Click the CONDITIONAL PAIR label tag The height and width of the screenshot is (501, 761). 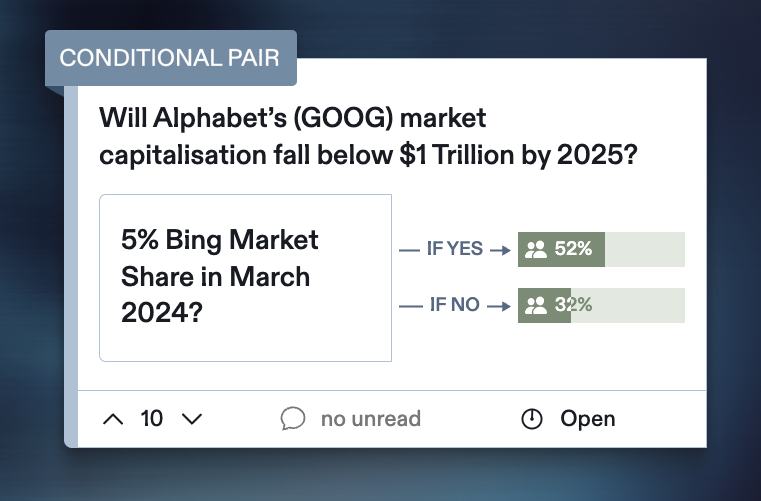pyautogui.click(x=170, y=56)
